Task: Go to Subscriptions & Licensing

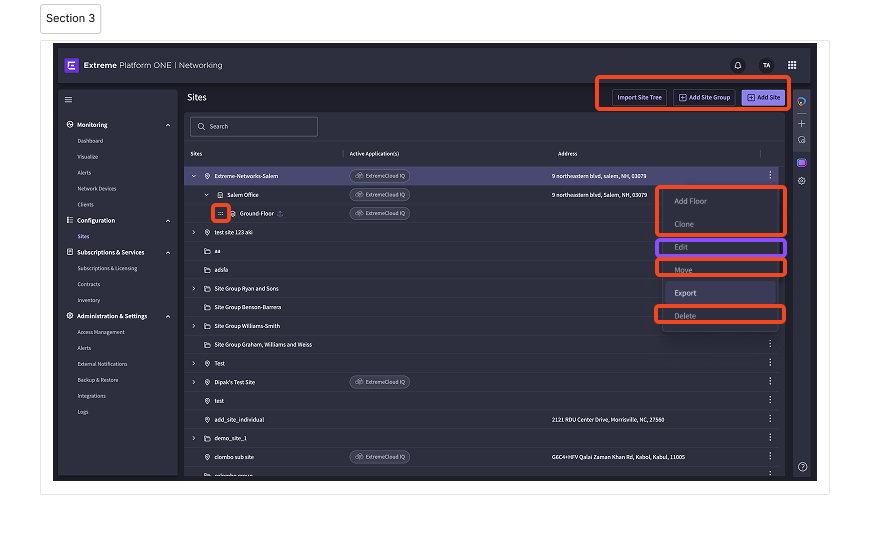Action: [x=107, y=269]
